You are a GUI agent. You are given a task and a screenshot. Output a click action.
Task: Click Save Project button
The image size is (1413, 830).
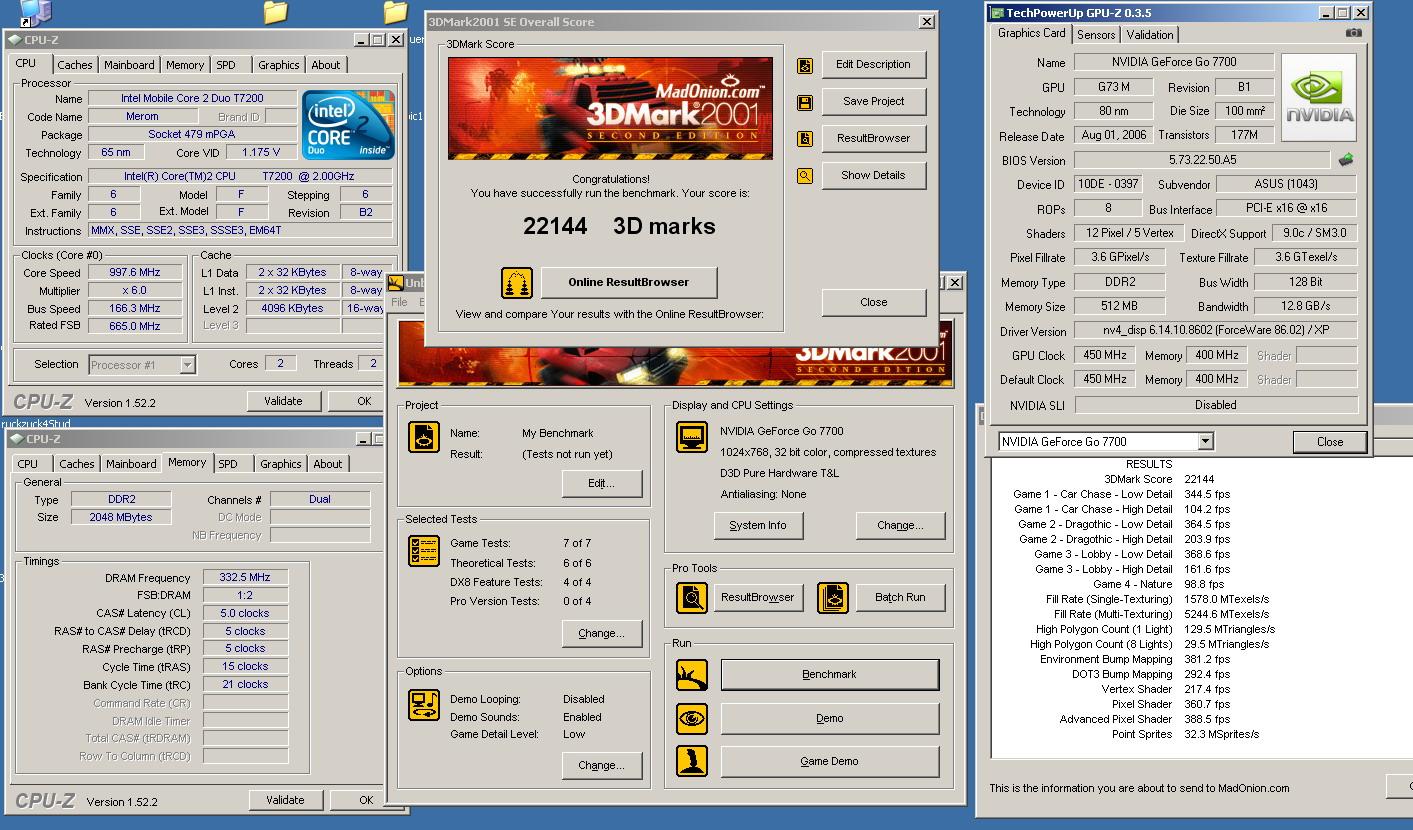[873, 101]
